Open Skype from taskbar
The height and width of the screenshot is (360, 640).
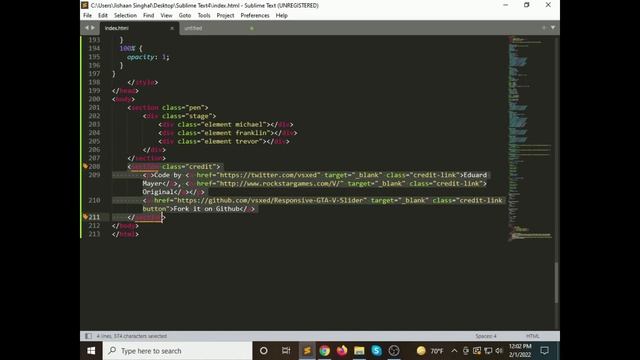coord(376,351)
